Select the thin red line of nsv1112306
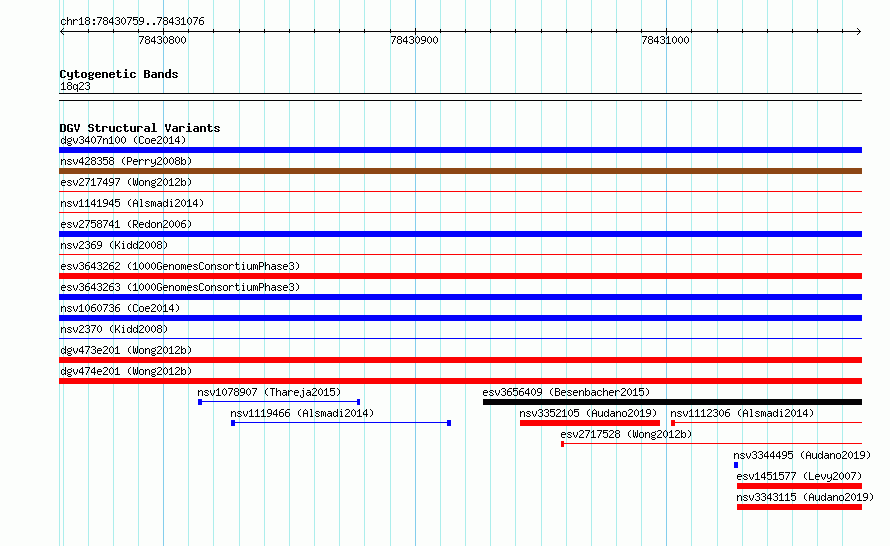 pos(766,423)
